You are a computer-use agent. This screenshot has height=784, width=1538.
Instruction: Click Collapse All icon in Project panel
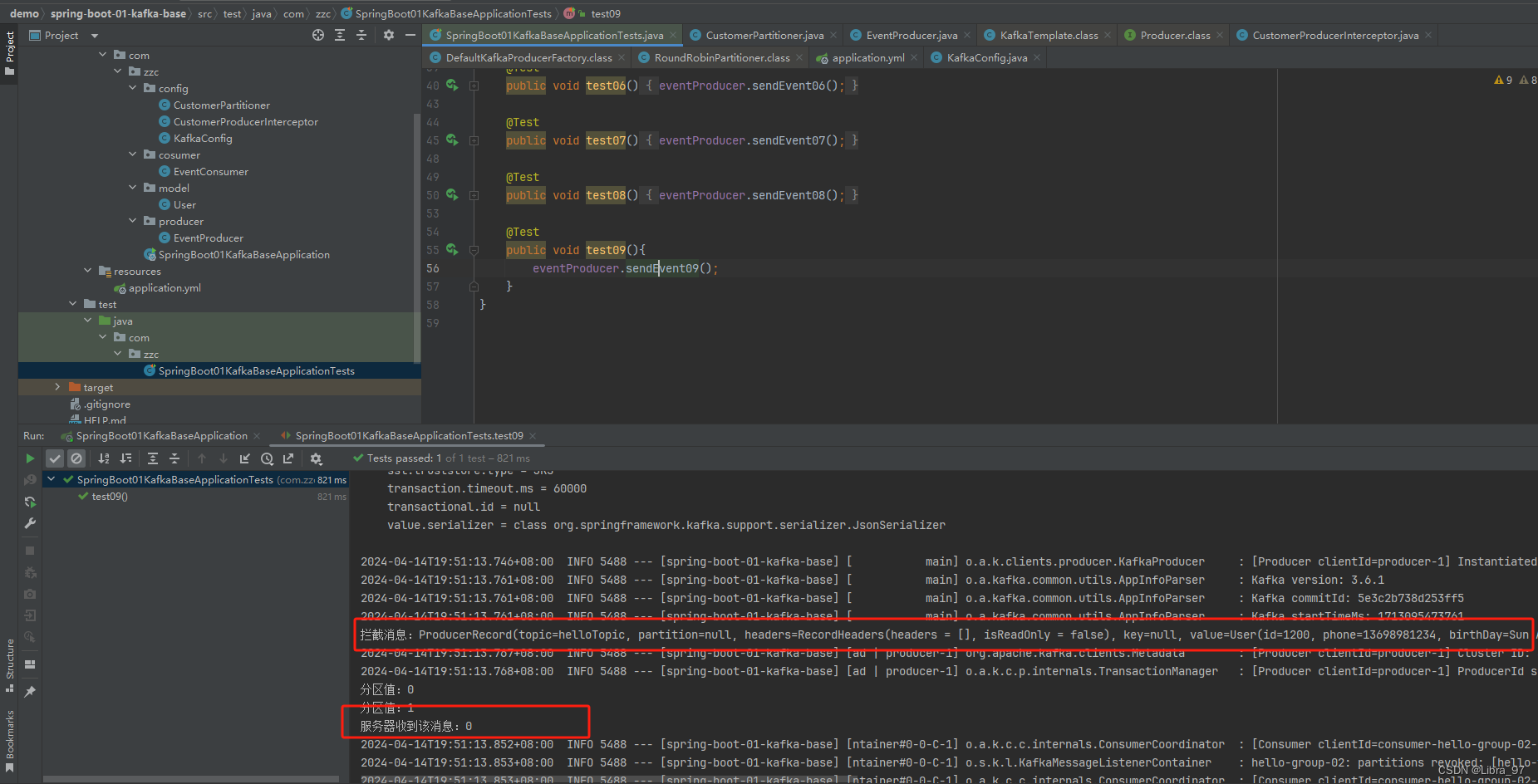(361, 35)
